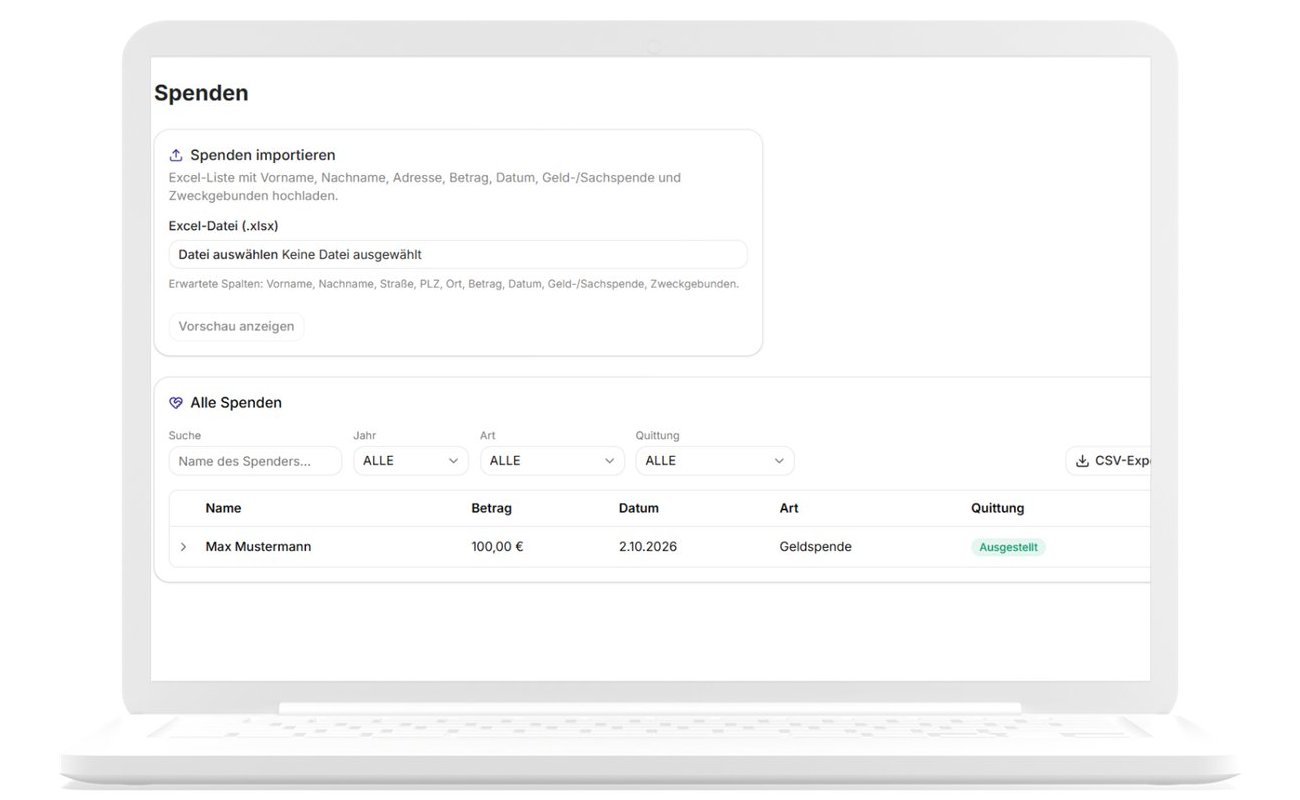The height and width of the screenshot is (800, 1300).
Task: Click the heart icon beside Alle Spenden
Action: 176,403
